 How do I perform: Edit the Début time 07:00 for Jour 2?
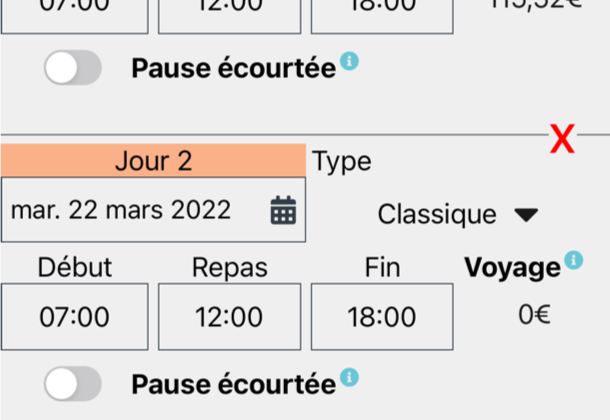click(75, 317)
